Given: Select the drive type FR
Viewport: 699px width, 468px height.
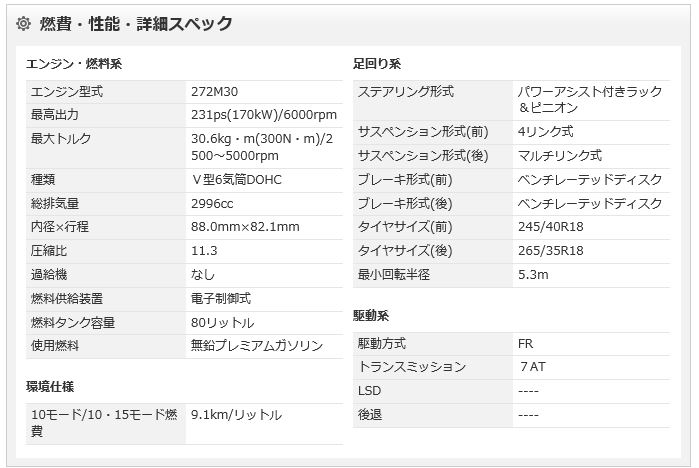Looking at the screenshot, I should pyautogui.click(x=526, y=344).
